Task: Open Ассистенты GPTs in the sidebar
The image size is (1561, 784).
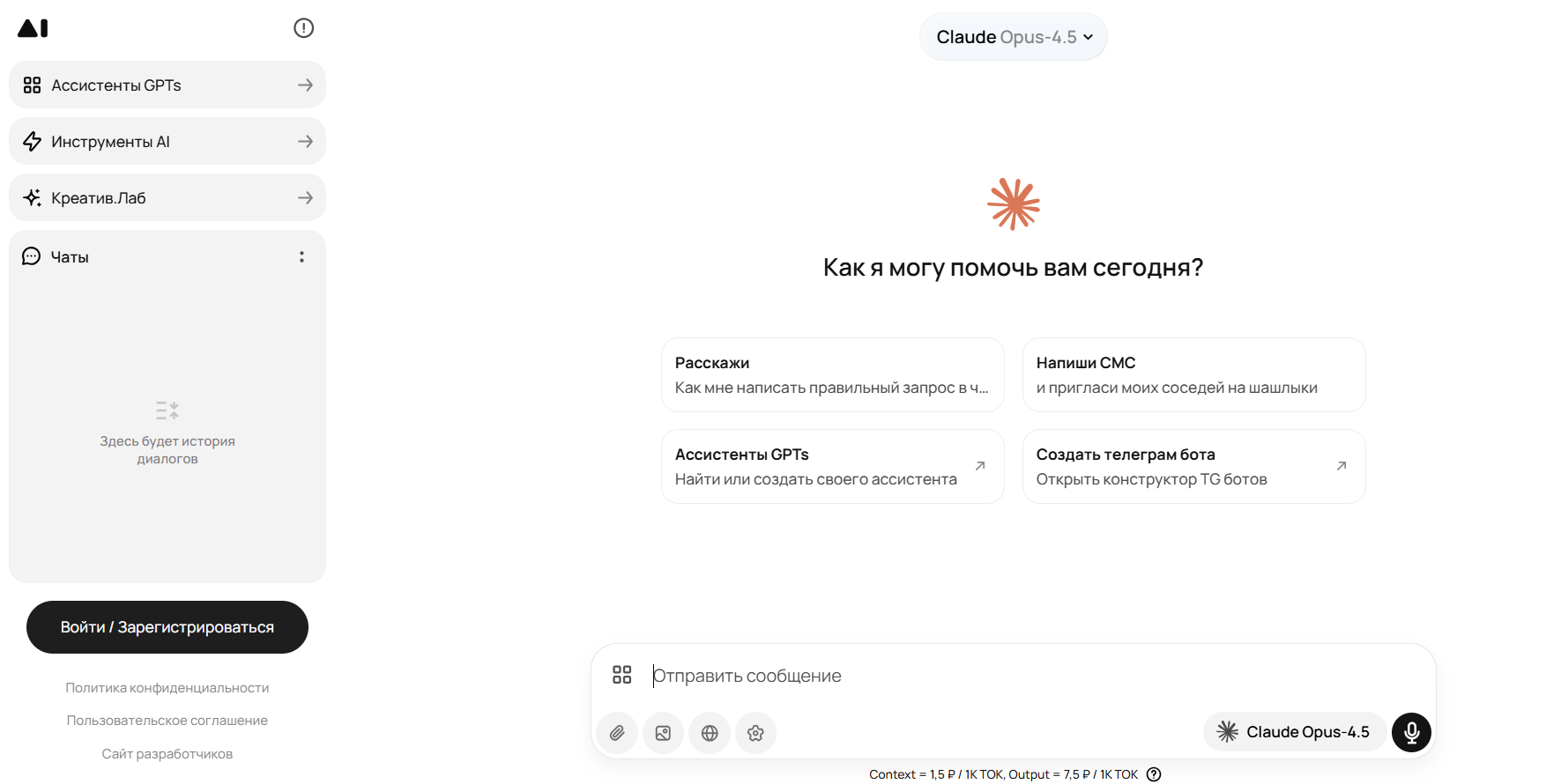Action: [x=167, y=85]
